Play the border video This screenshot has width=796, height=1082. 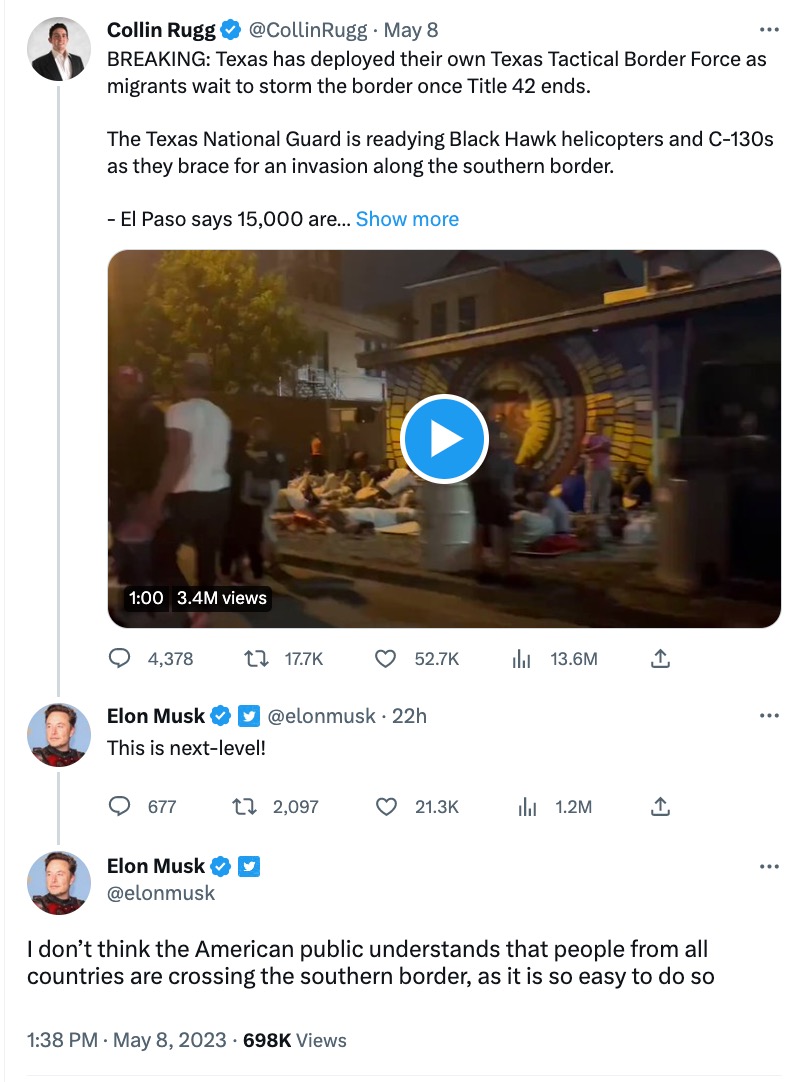[444, 439]
